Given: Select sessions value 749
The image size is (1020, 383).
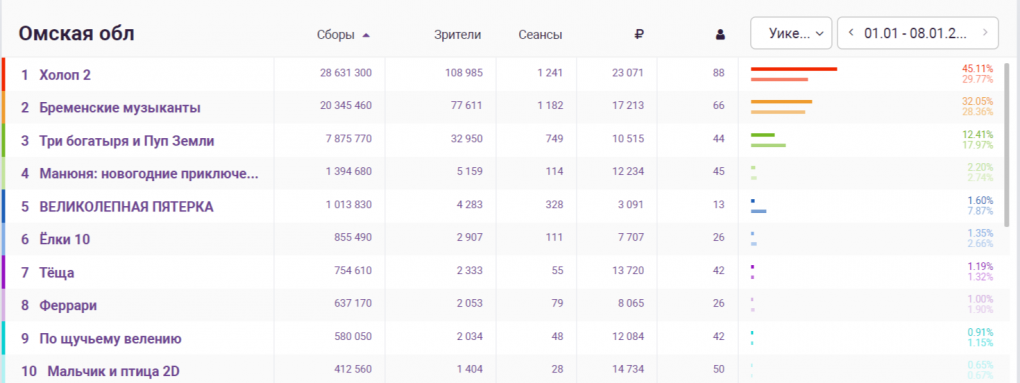Looking at the screenshot, I should 555,139.
